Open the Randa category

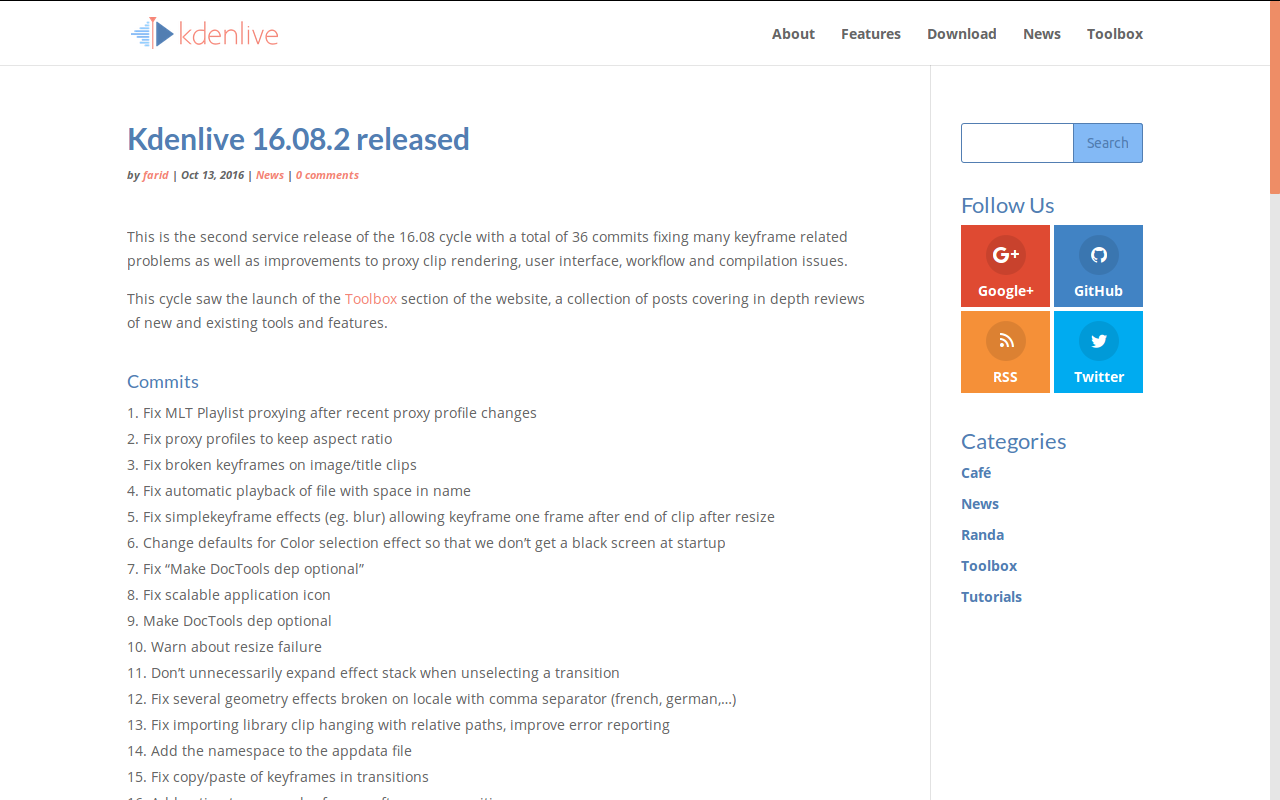[982, 535]
